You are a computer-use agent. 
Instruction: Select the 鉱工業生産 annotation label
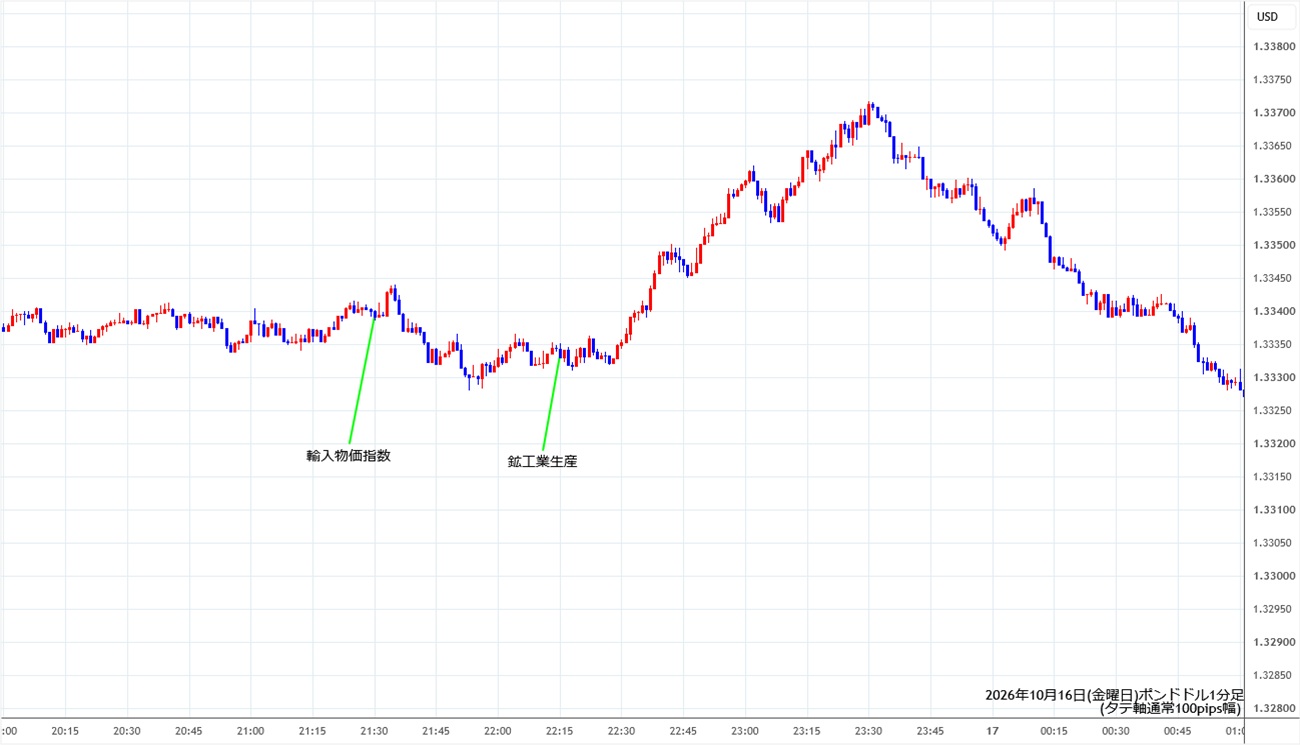(x=542, y=462)
